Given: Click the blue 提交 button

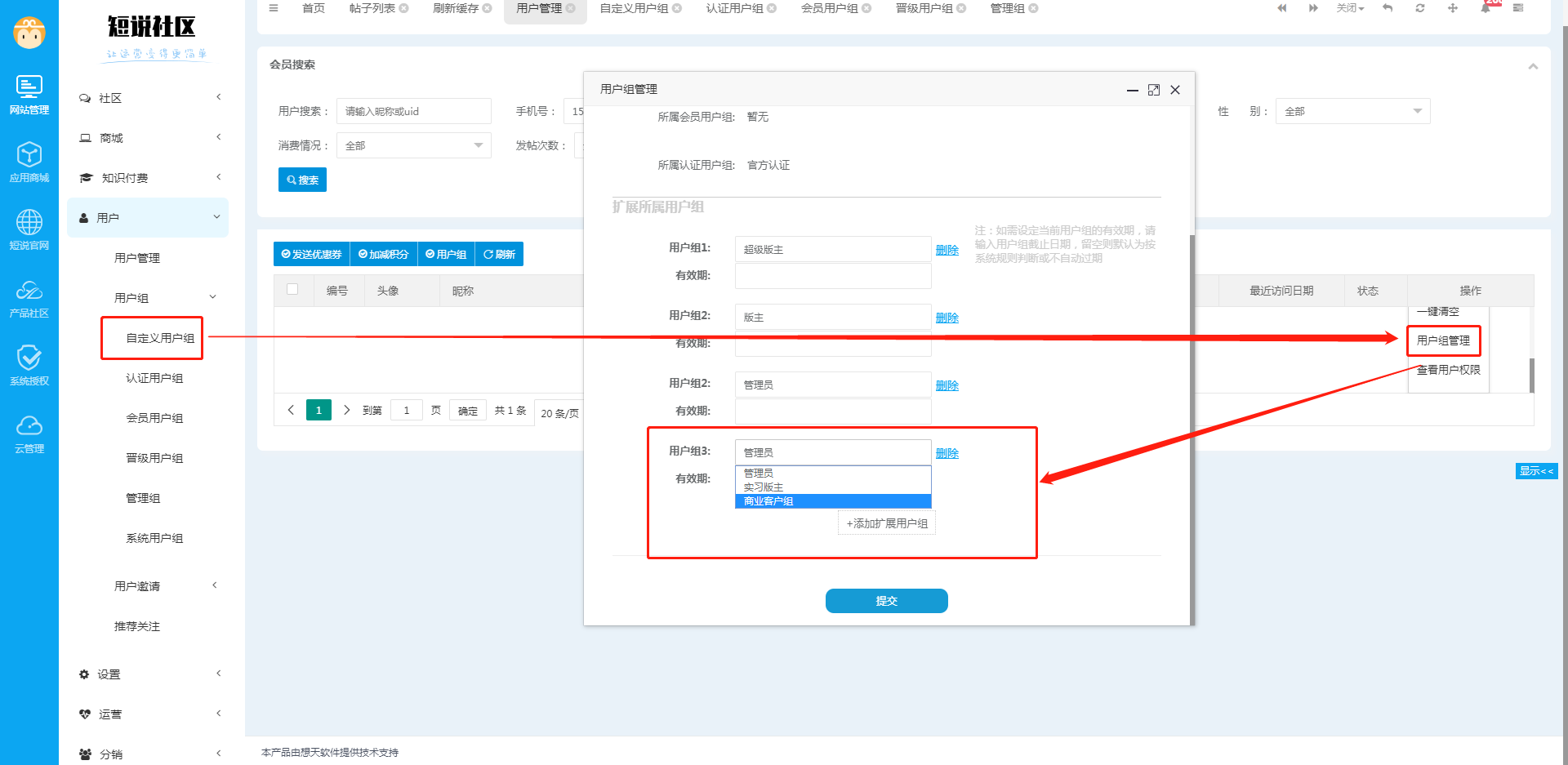Looking at the screenshot, I should (x=886, y=601).
